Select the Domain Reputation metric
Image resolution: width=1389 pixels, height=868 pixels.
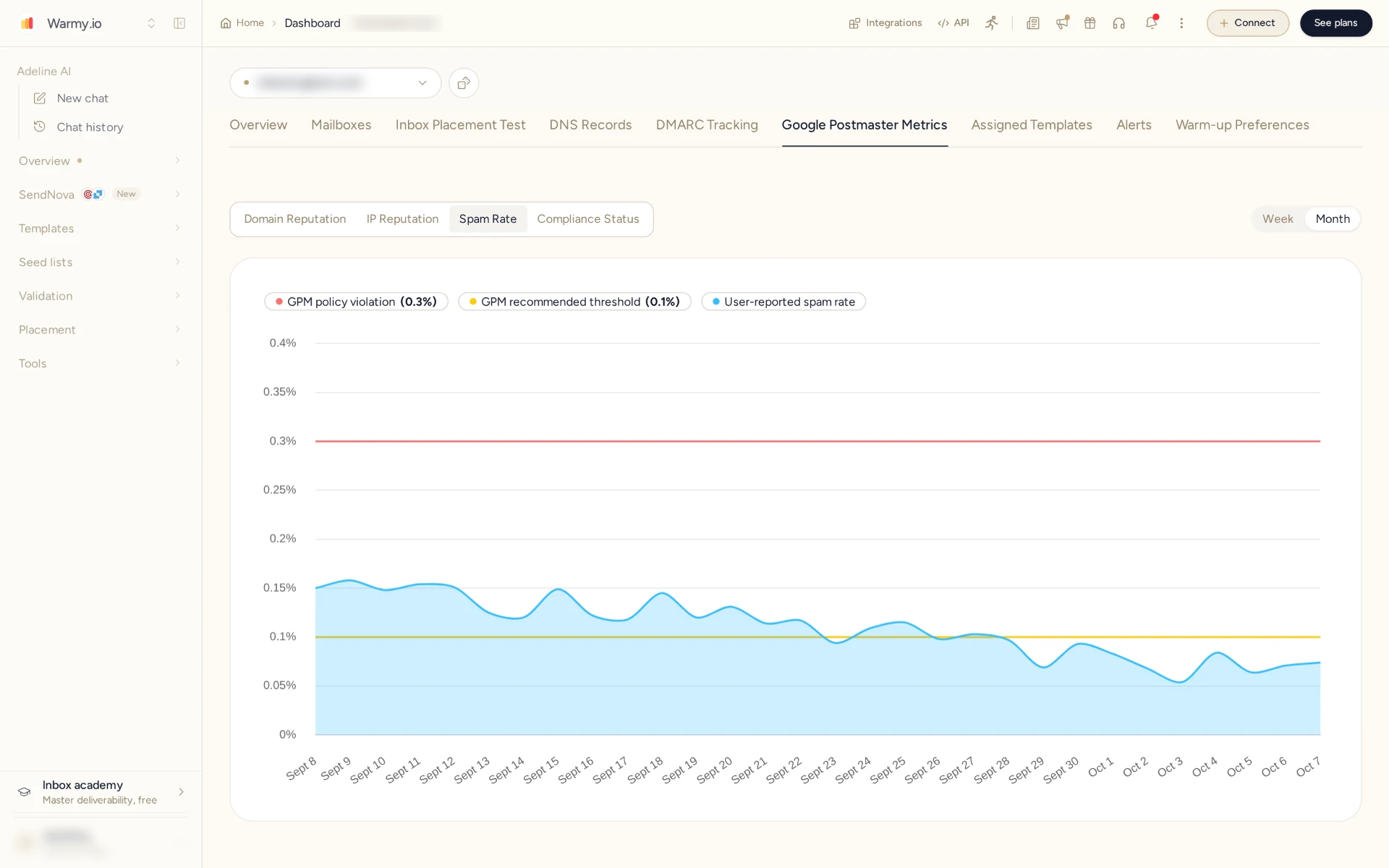point(295,219)
